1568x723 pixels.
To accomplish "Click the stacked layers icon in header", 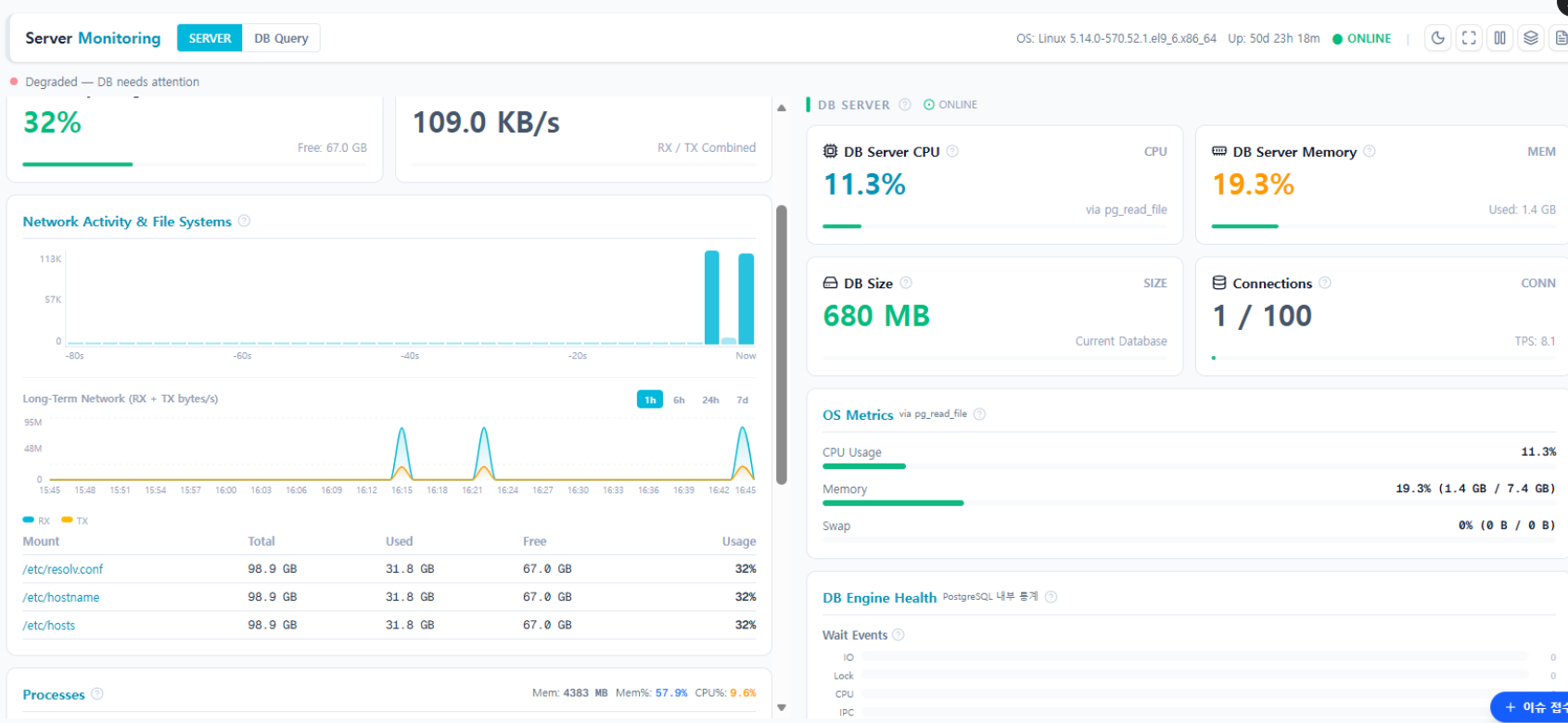I will [1531, 38].
